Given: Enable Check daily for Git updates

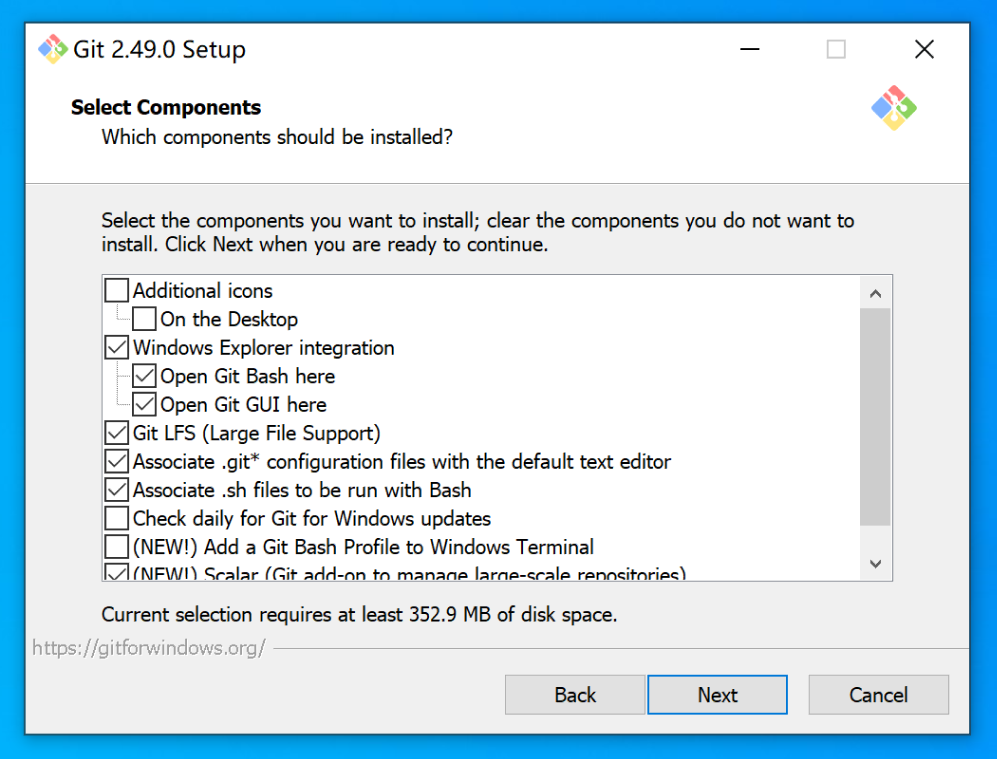Looking at the screenshot, I should click(117, 519).
